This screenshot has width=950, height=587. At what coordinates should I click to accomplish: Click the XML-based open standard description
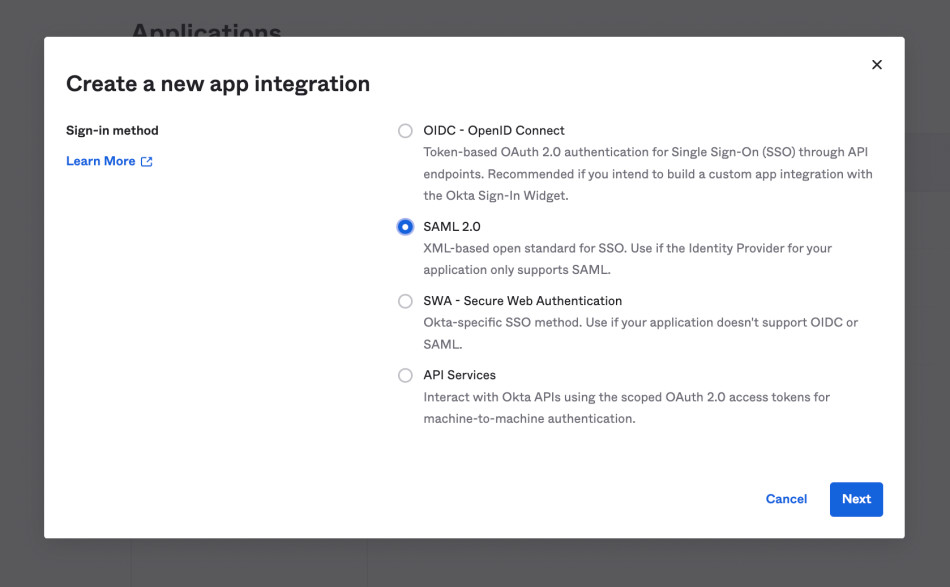coord(627,259)
